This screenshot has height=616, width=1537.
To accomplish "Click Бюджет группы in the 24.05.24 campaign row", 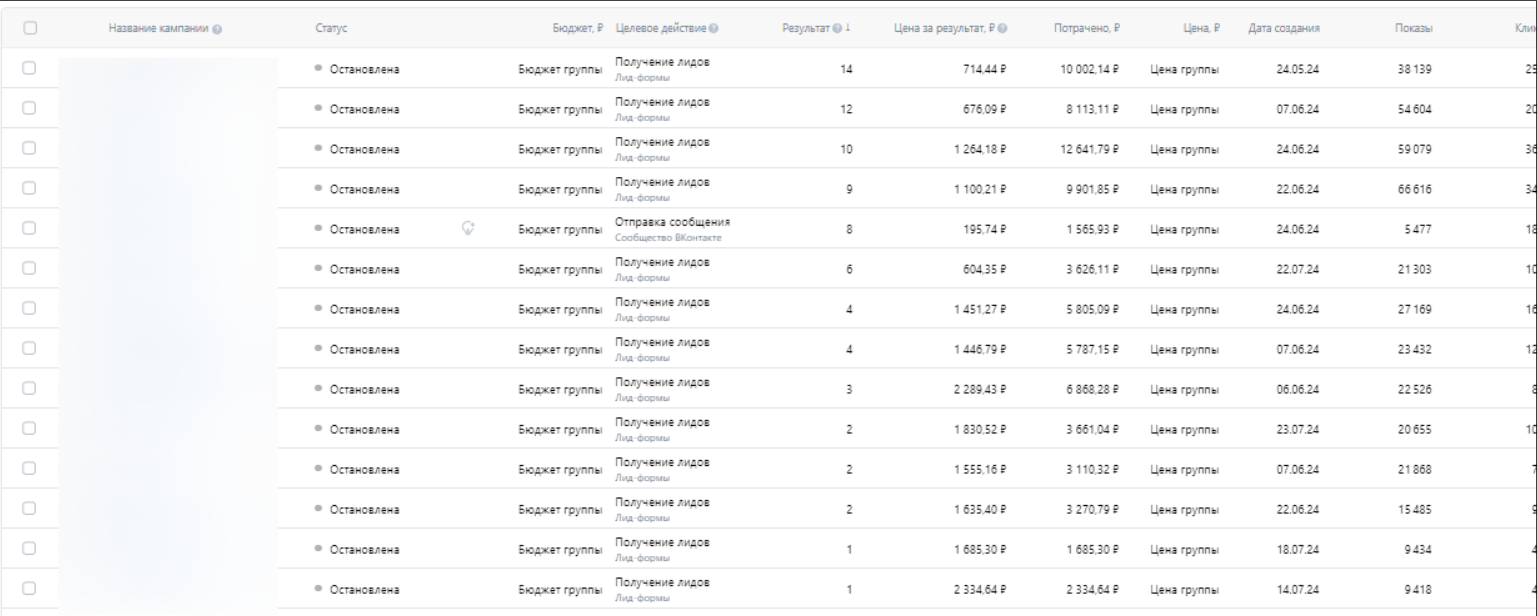I will click(x=560, y=69).
